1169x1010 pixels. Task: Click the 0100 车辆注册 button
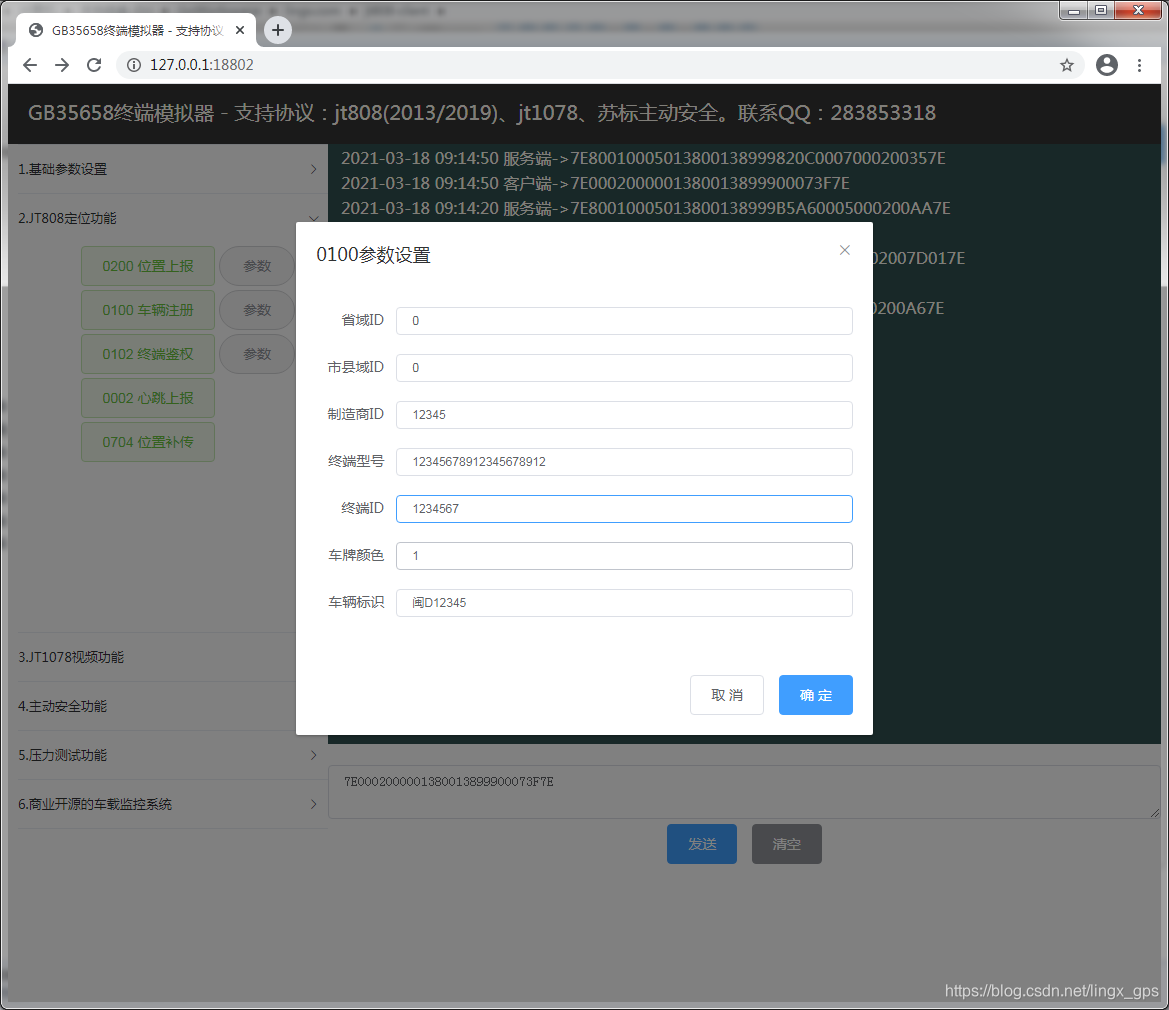click(x=148, y=310)
